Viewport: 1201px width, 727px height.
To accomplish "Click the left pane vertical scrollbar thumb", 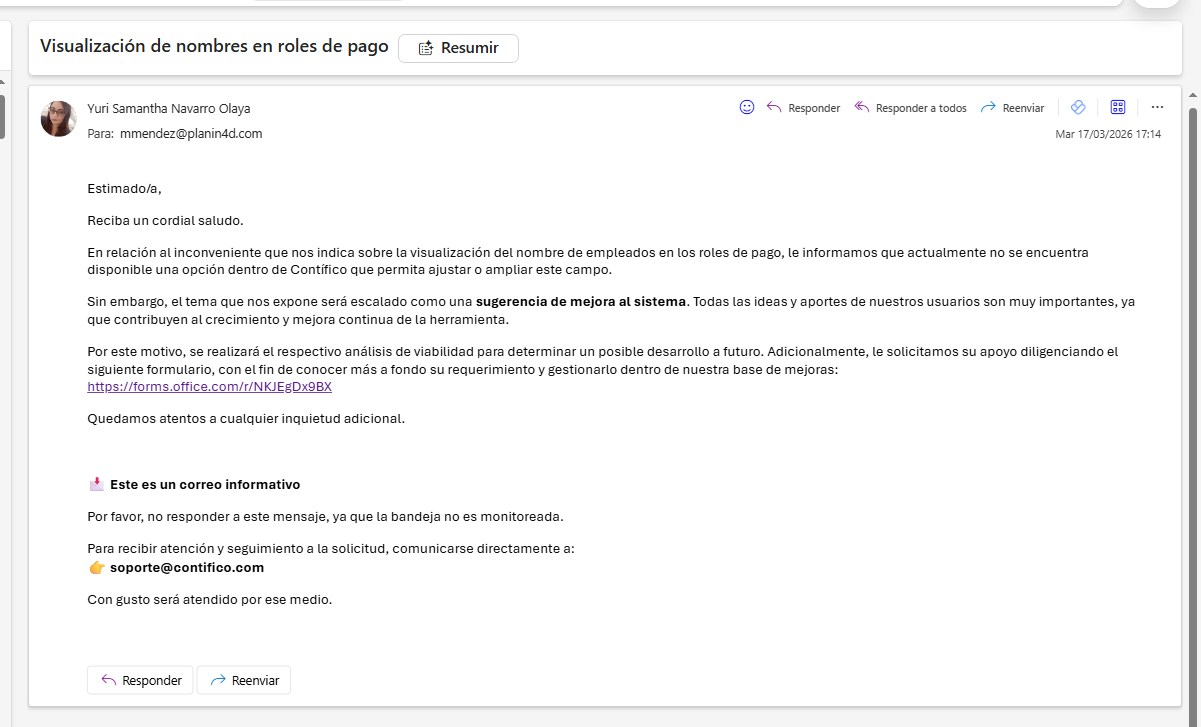I will click(x=2, y=115).
